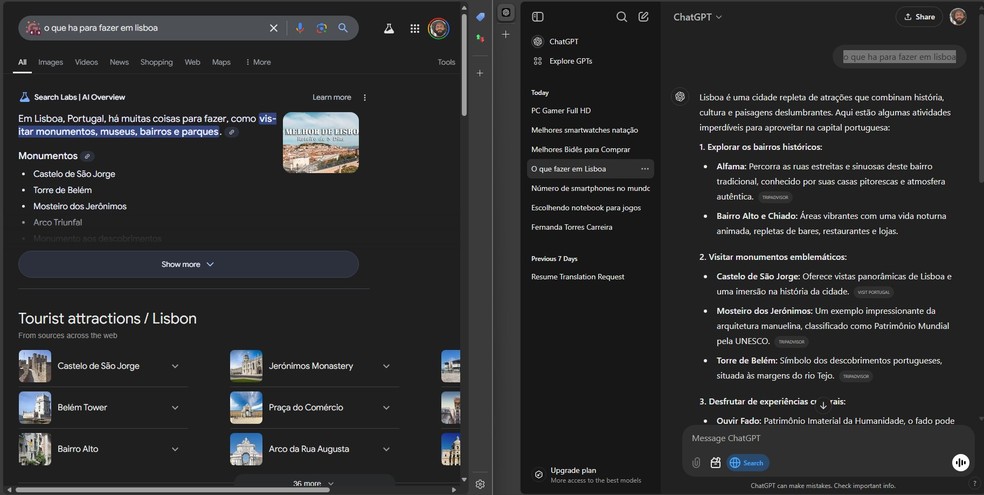Screen dimensions: 984x495
Task: Open Google account profile avatar
Action: point(439,28)
